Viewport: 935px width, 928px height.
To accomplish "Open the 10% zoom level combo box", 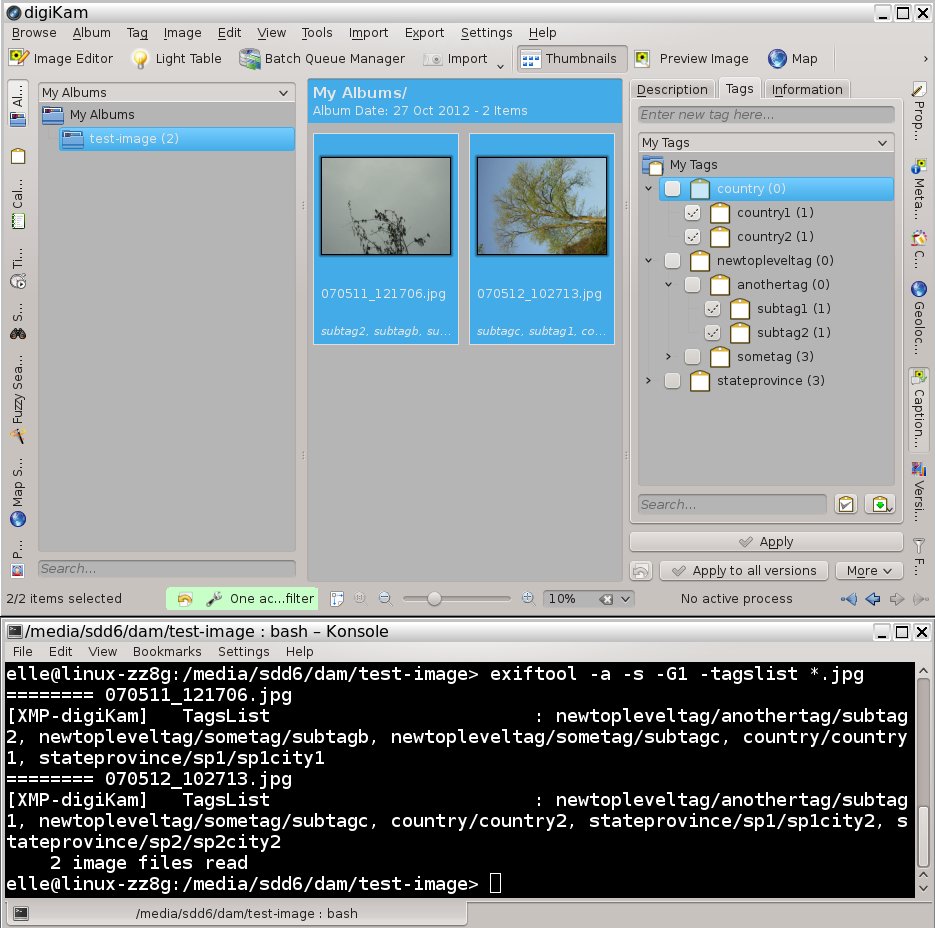I will 588,598.
